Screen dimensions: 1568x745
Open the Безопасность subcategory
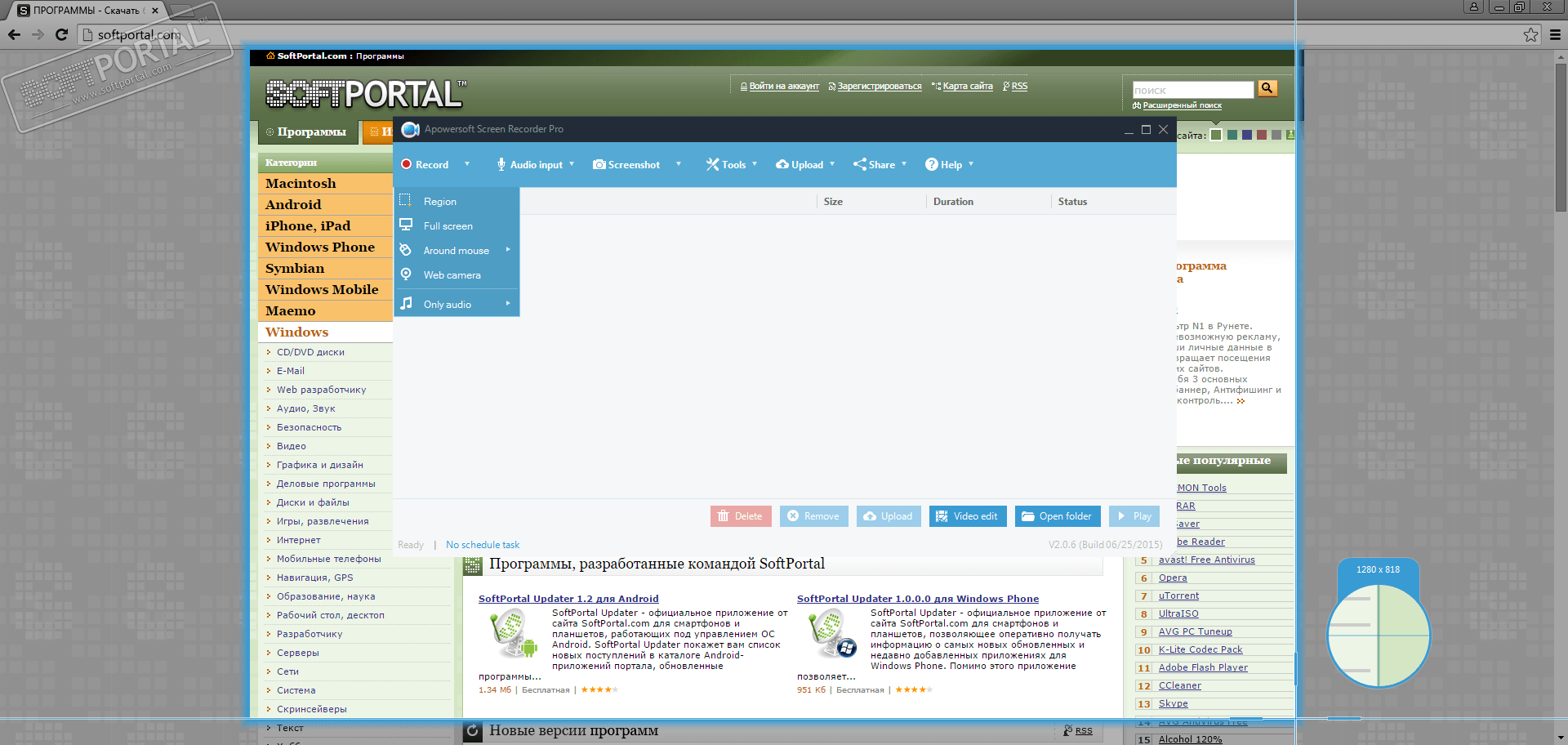click(x=309, y=427)
